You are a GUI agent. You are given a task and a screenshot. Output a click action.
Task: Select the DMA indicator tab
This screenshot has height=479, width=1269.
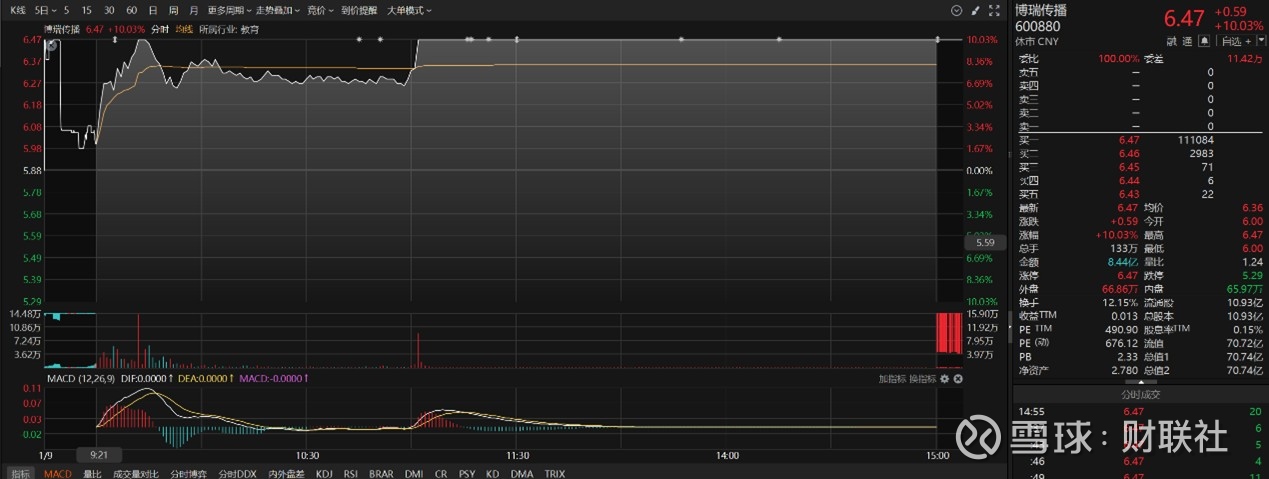(x=521, y=473)
